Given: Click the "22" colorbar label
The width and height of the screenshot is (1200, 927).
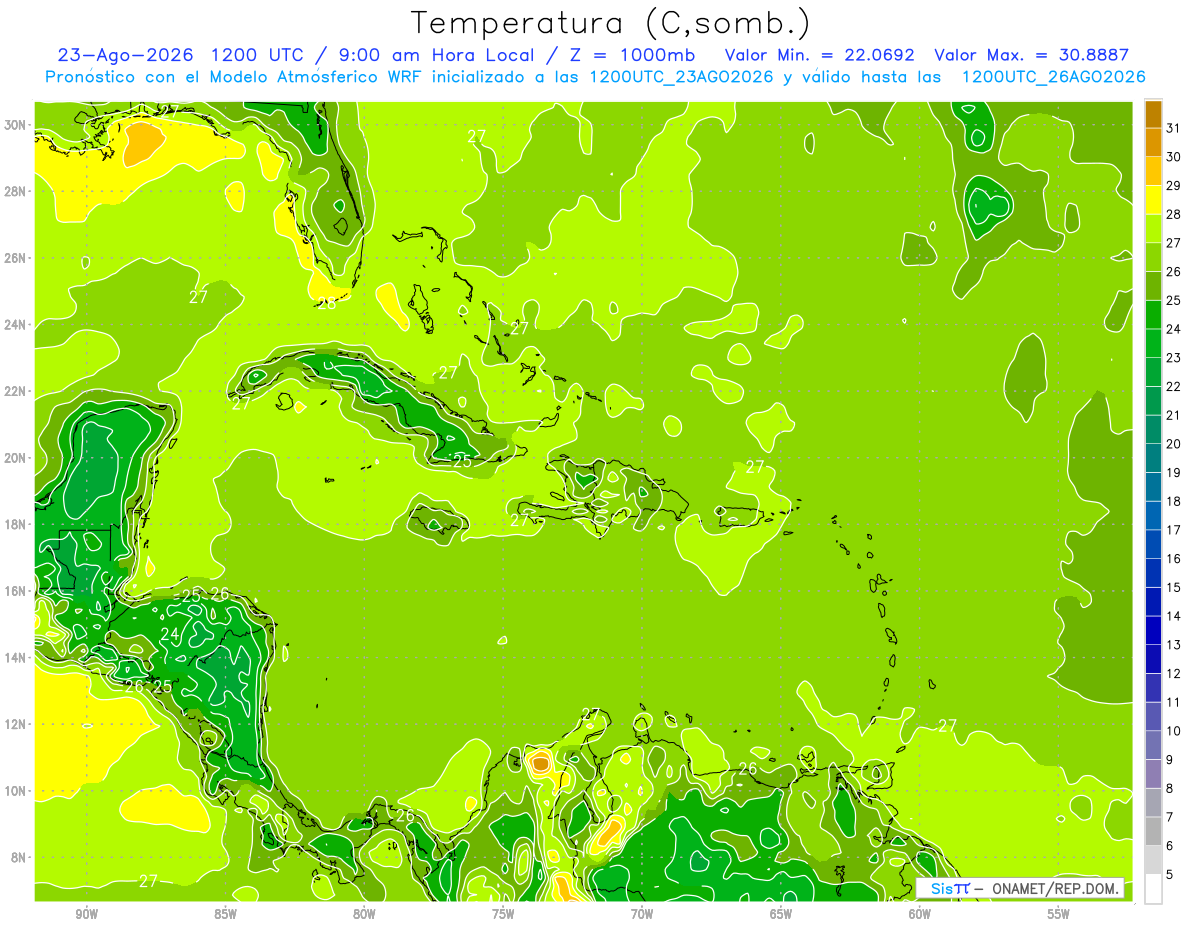Looking at the screenshot, I should tap(1174, 386).
